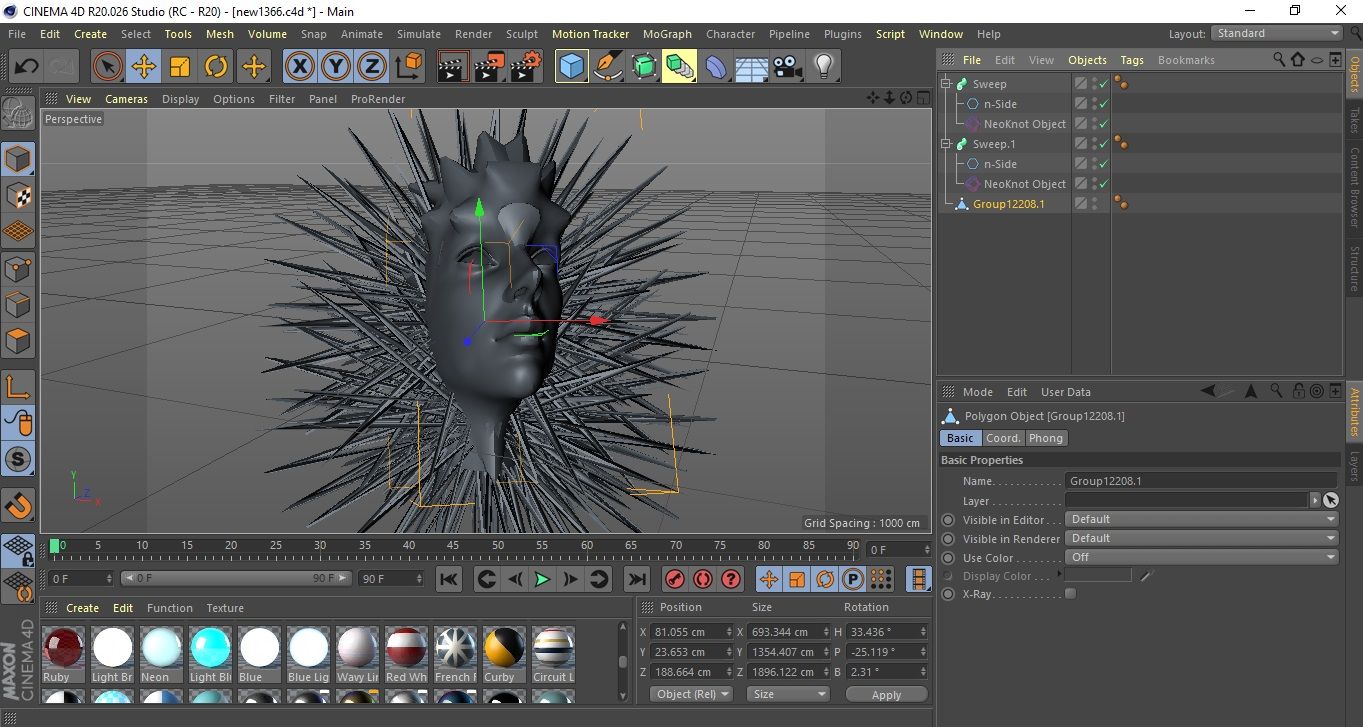
Task: Open the Bend deformer icon
Action: [x=716, y=67]
